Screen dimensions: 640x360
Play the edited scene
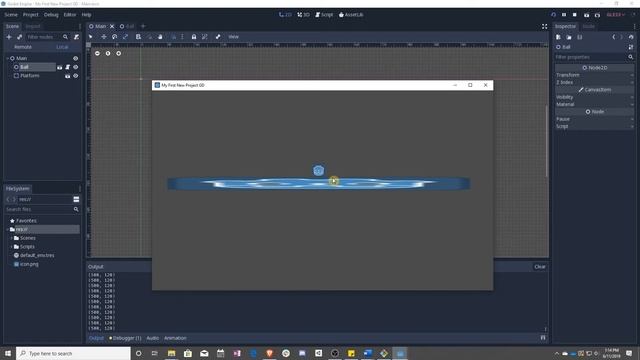click(x=587, y=15)
